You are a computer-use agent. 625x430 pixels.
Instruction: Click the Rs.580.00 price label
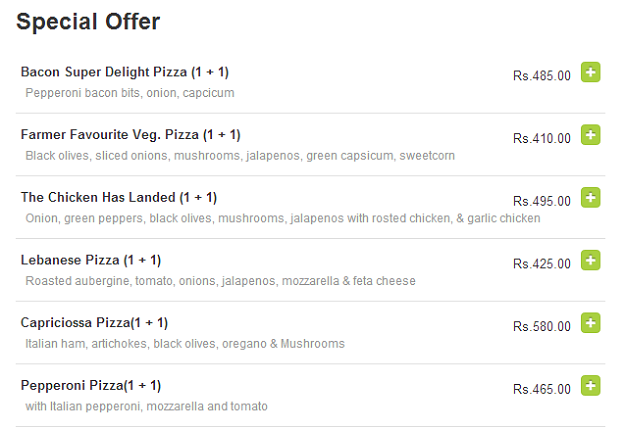(x=542, y=326)
